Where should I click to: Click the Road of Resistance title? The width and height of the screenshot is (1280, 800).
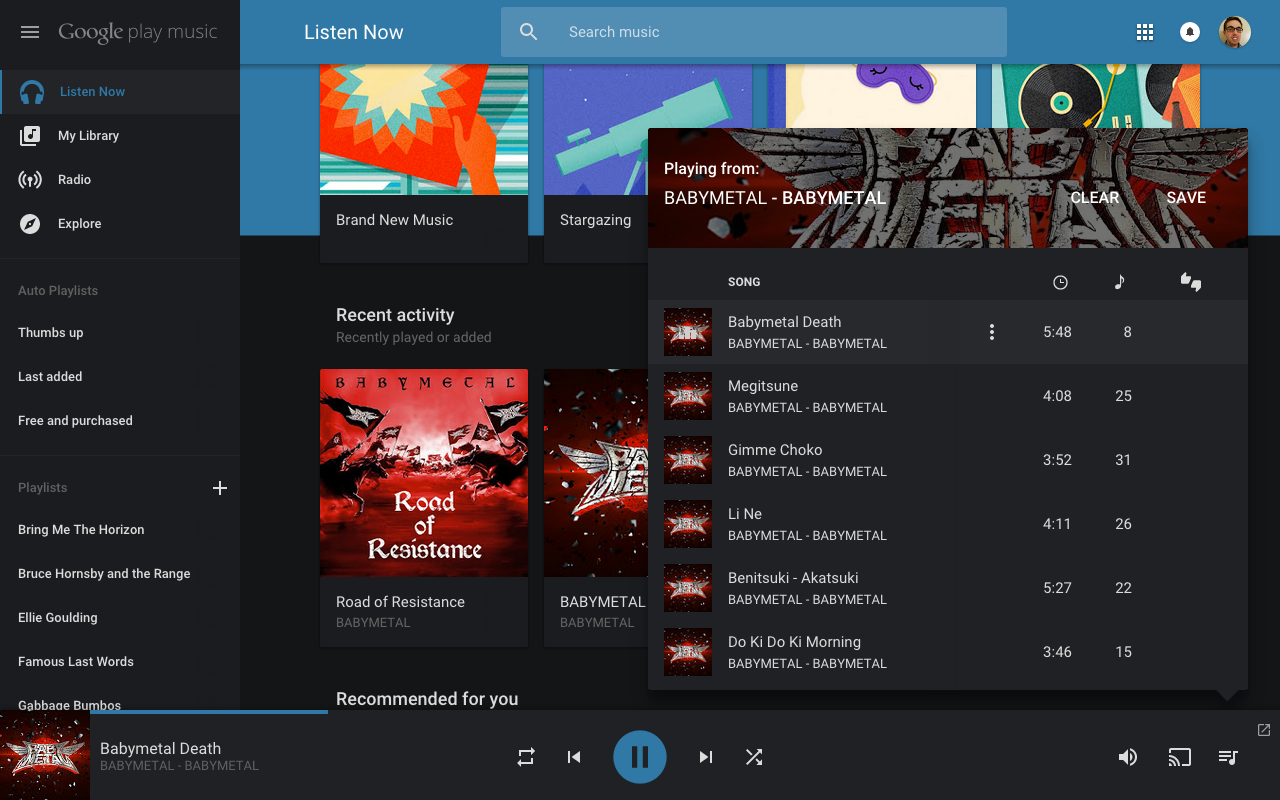[400, 602]
